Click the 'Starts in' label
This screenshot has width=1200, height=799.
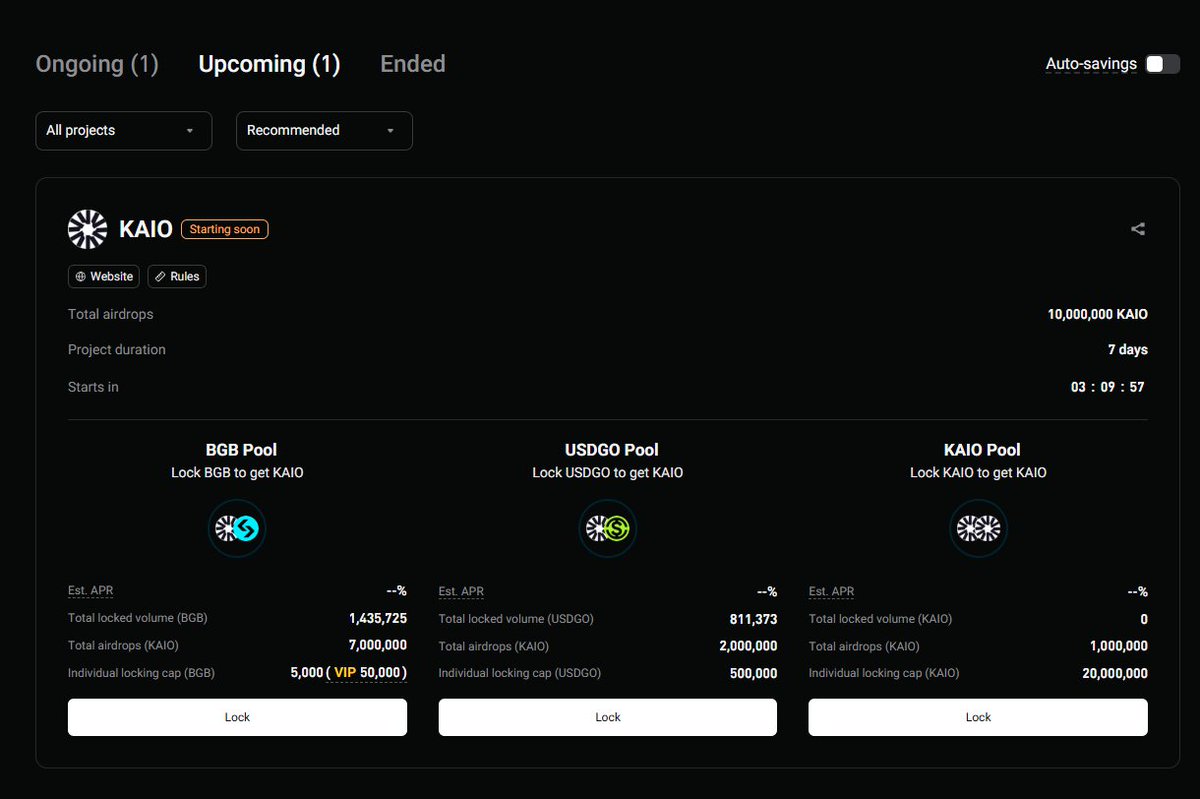coord(93,387)
